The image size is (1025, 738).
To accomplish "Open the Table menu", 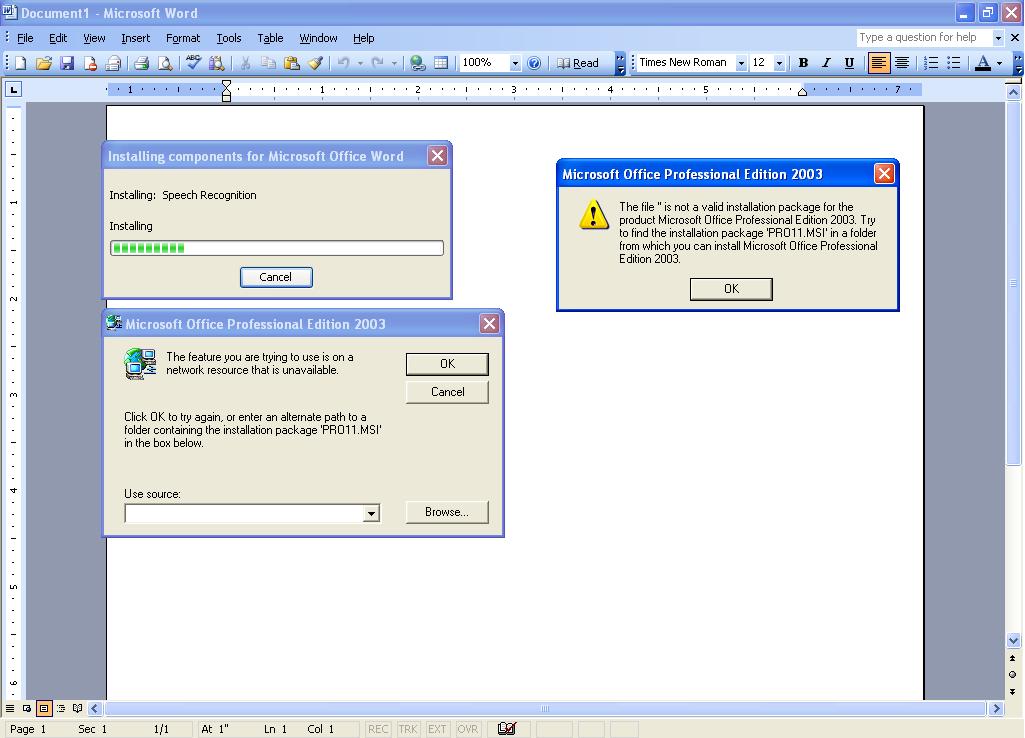I will click(270, 38).
